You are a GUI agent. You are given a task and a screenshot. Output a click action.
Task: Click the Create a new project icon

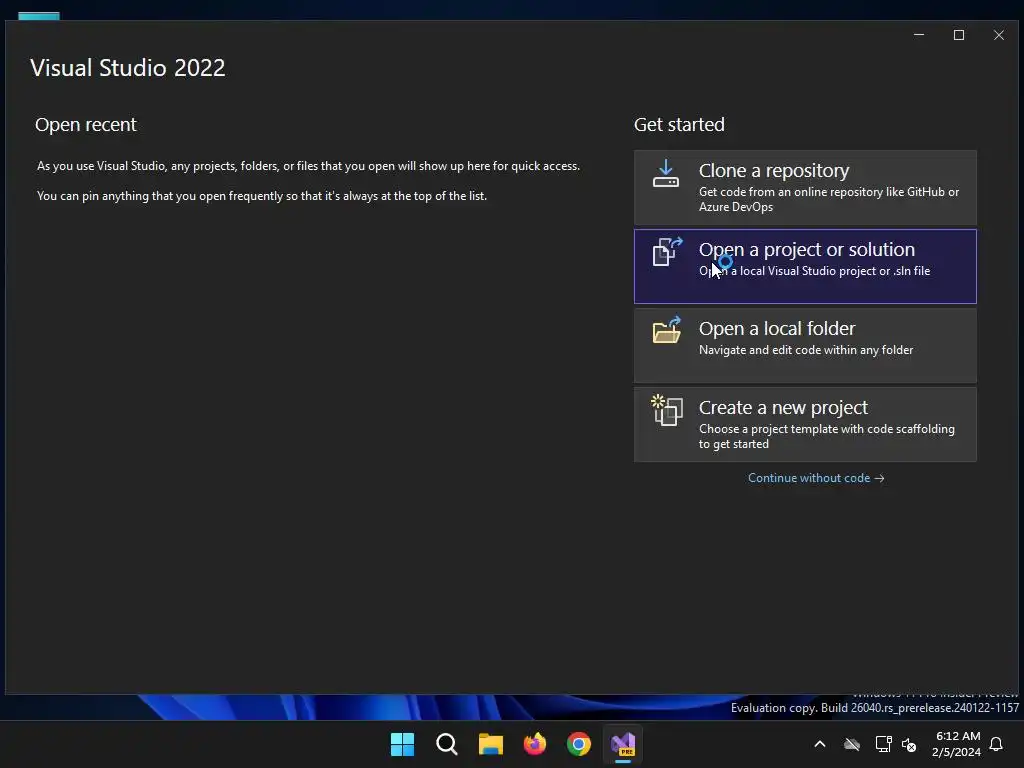pos(667,410)
